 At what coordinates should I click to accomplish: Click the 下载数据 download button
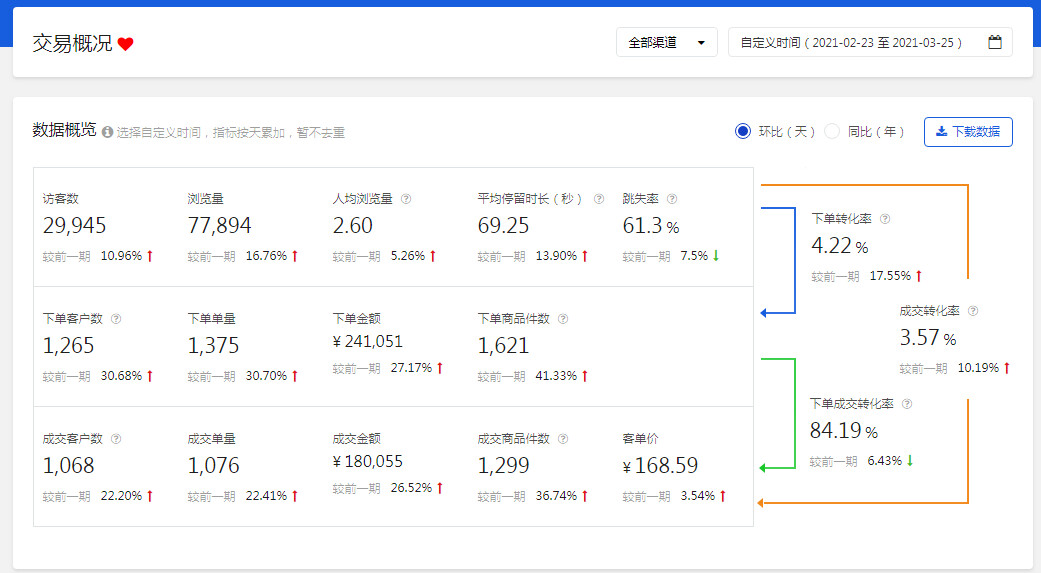coord(968,131)
